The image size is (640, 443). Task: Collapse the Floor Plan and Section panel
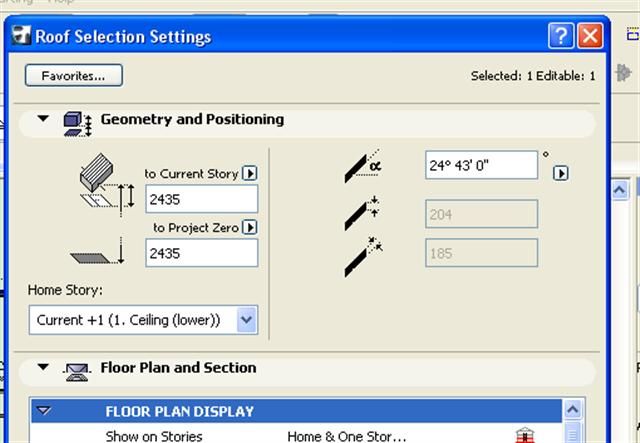click(43, 368)
